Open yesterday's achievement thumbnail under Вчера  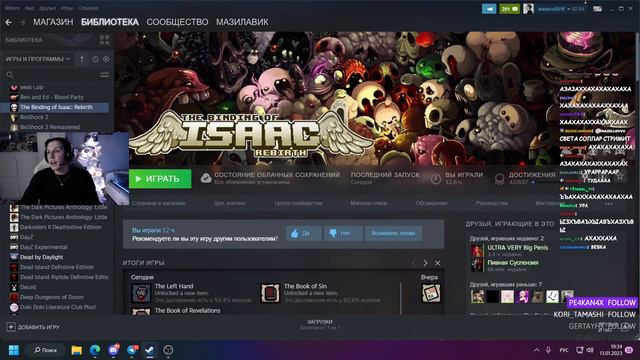(x=431, y=293)
